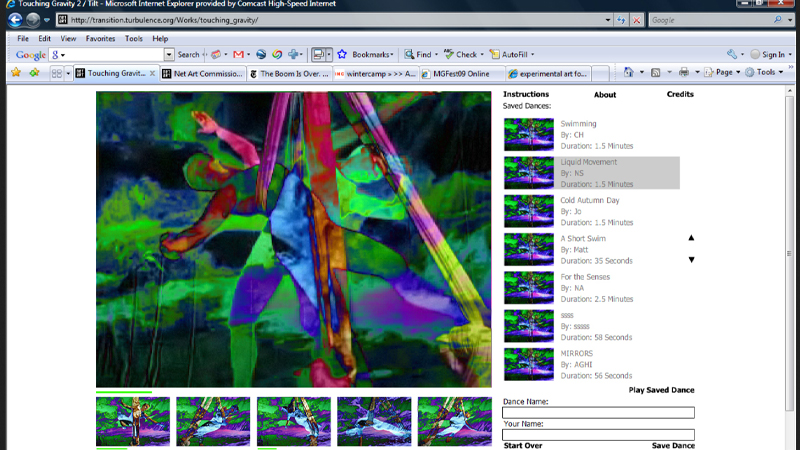Click the Home icon in command bar
The image size is (800, 450).
coord(629,72)
